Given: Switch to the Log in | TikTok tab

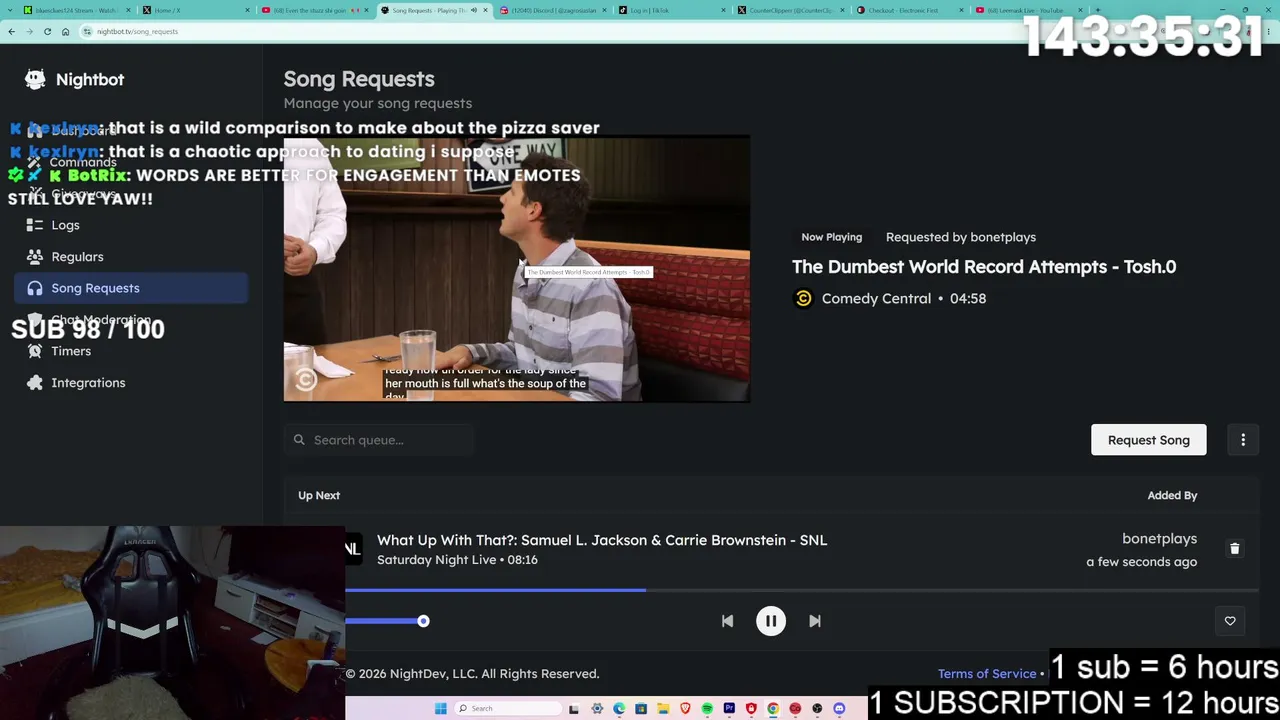Looking at the screenshot, I should click(x=671, y=10).
